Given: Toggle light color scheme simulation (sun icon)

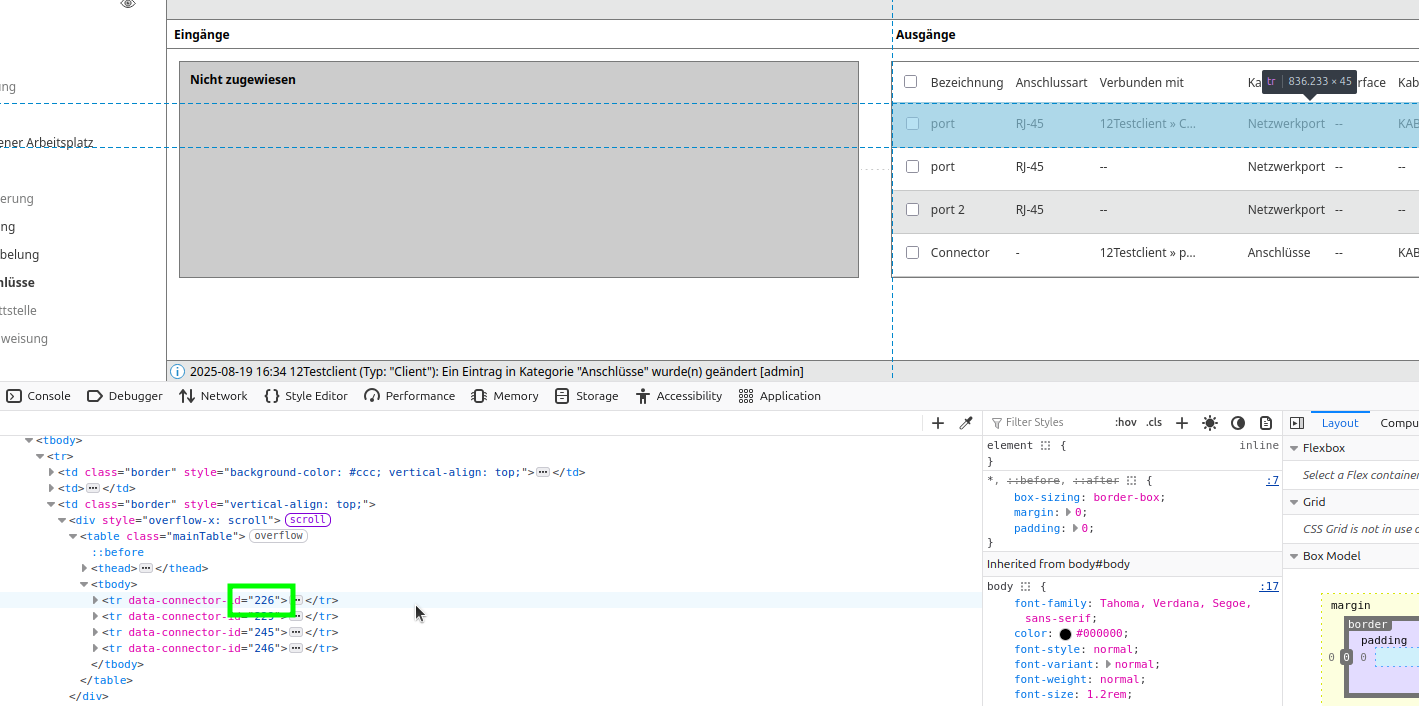Looking at the screenshot, I should 1210,423.
